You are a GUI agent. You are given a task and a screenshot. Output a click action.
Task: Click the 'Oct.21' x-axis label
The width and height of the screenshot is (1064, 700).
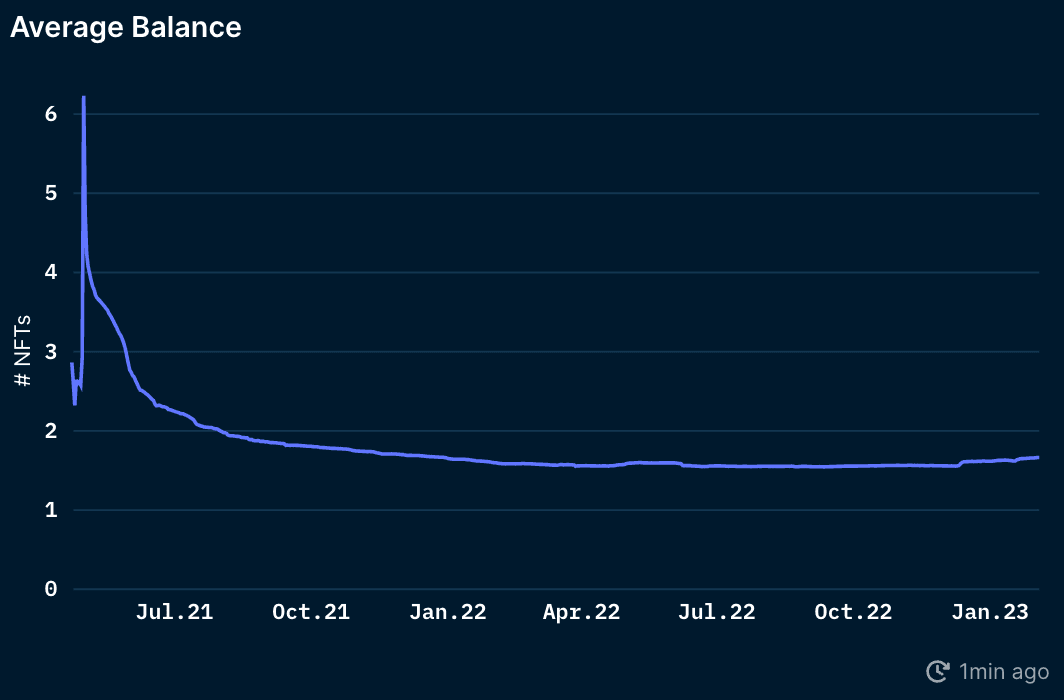tap(311, 612)
